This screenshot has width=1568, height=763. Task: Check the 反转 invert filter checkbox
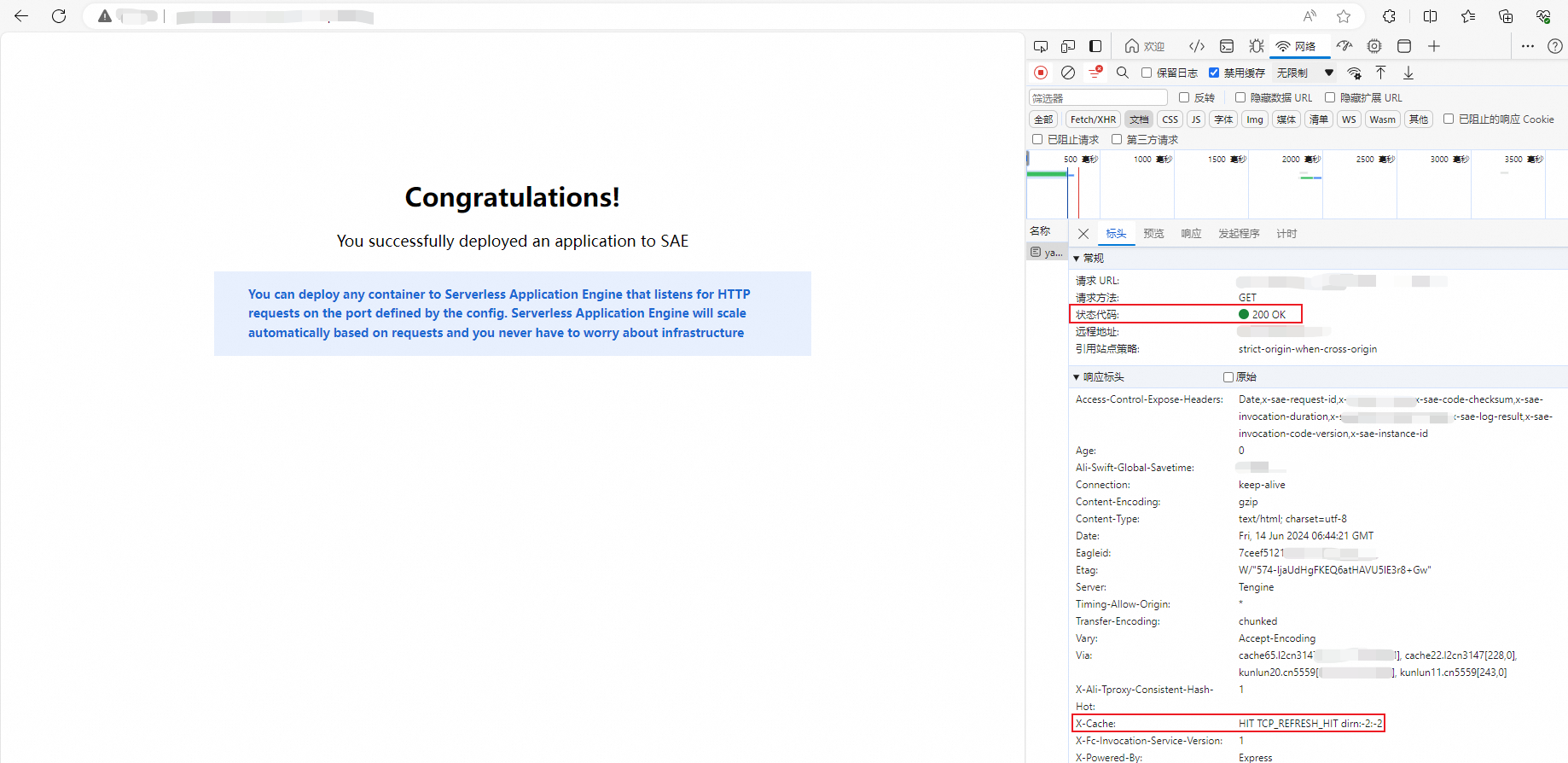click(1184, 97)
